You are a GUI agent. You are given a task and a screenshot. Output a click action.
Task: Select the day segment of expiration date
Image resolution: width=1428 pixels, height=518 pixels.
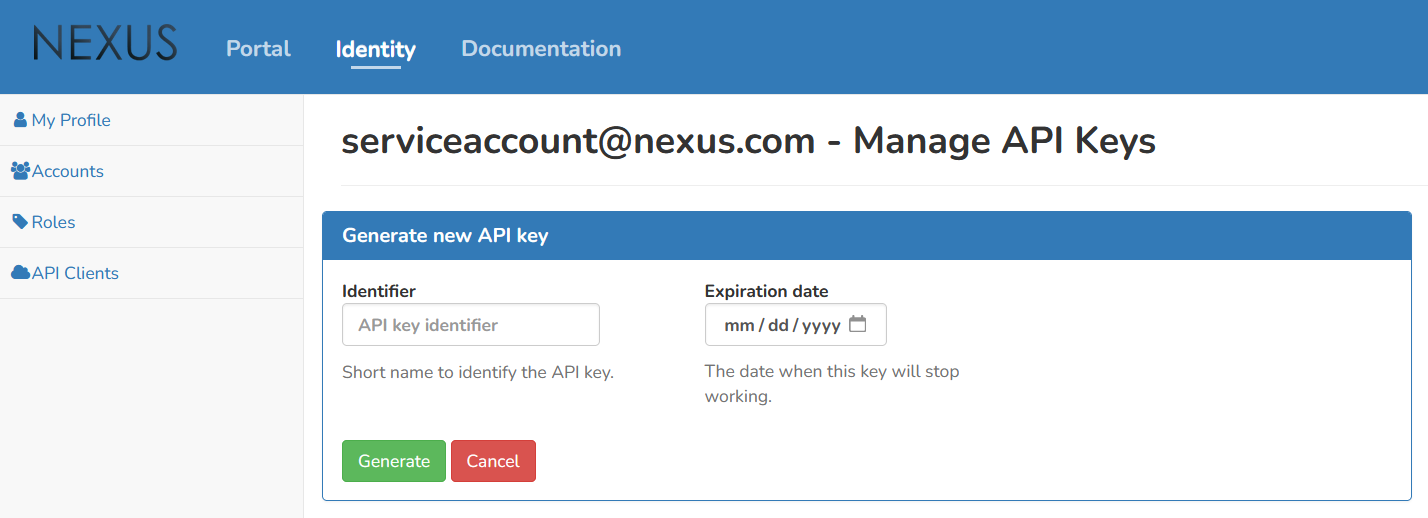(x=778, y=325)
